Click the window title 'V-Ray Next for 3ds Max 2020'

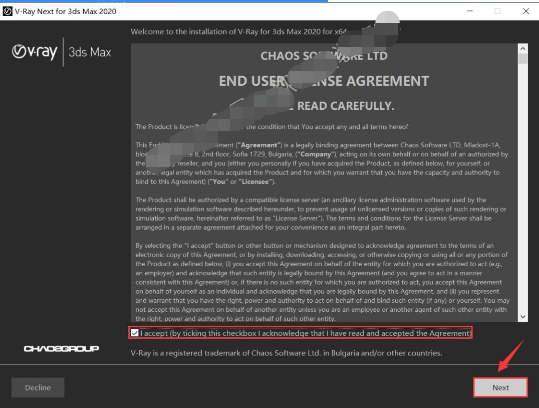pyautogui.click(x=65, y=11)
